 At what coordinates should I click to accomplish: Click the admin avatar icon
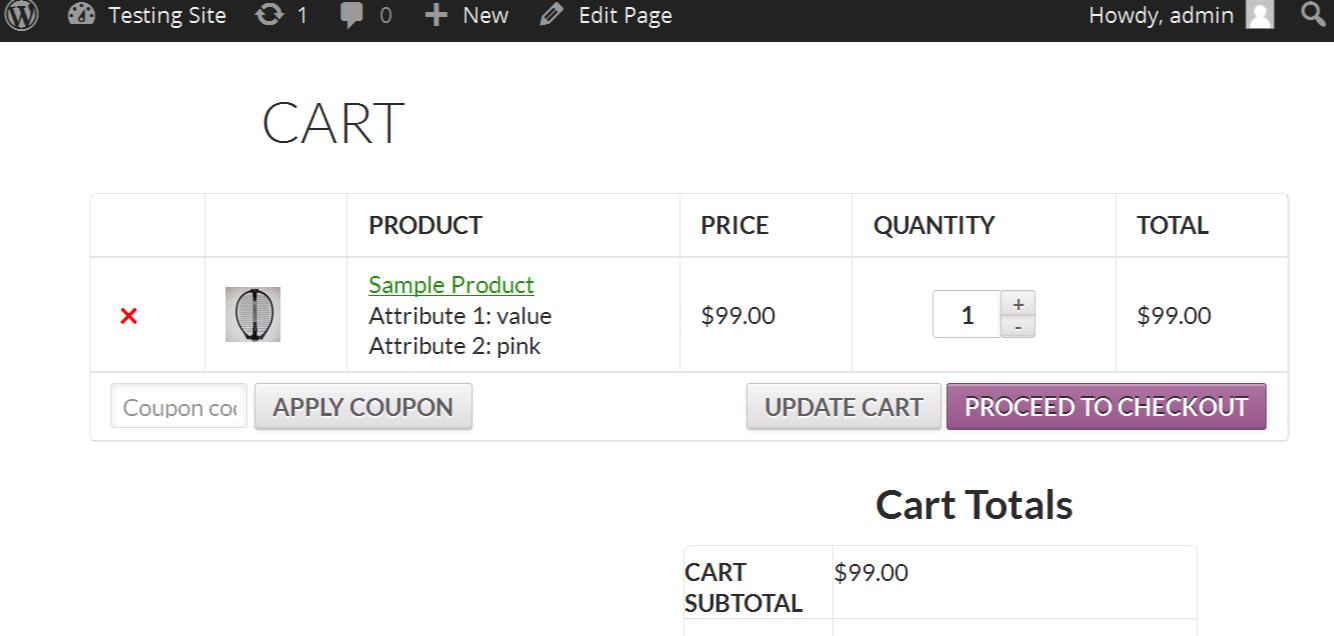1260,15
